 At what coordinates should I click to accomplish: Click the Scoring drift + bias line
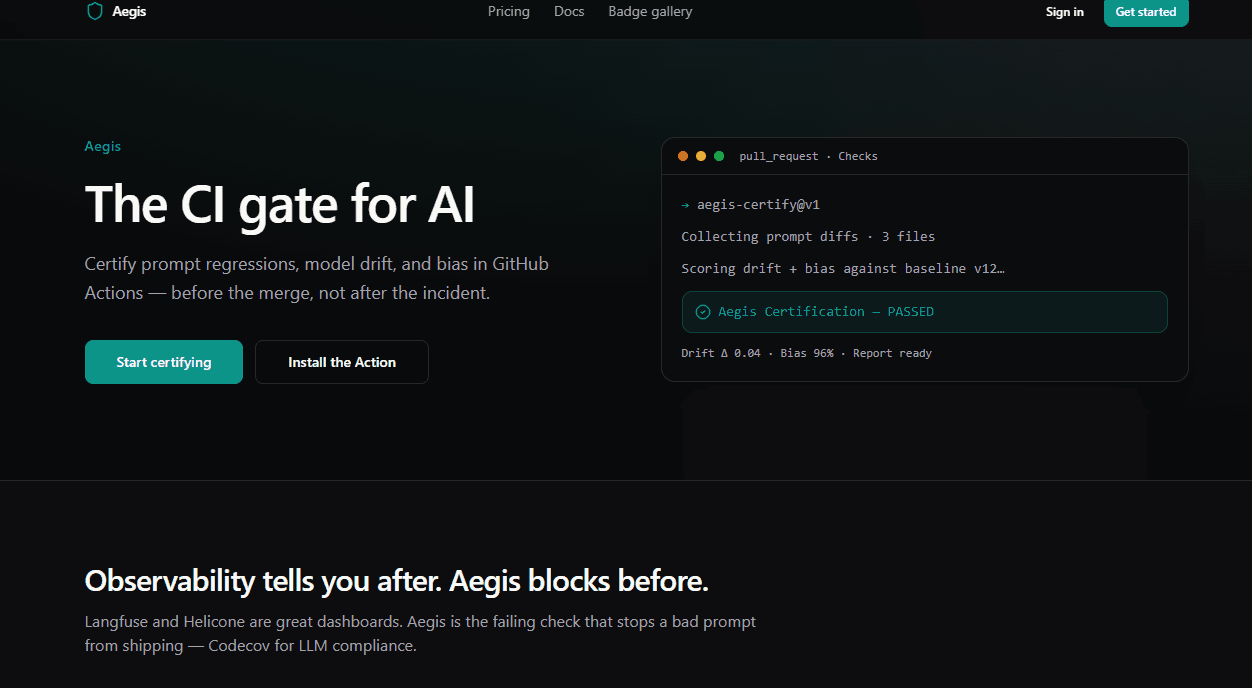tap(843, 268)
